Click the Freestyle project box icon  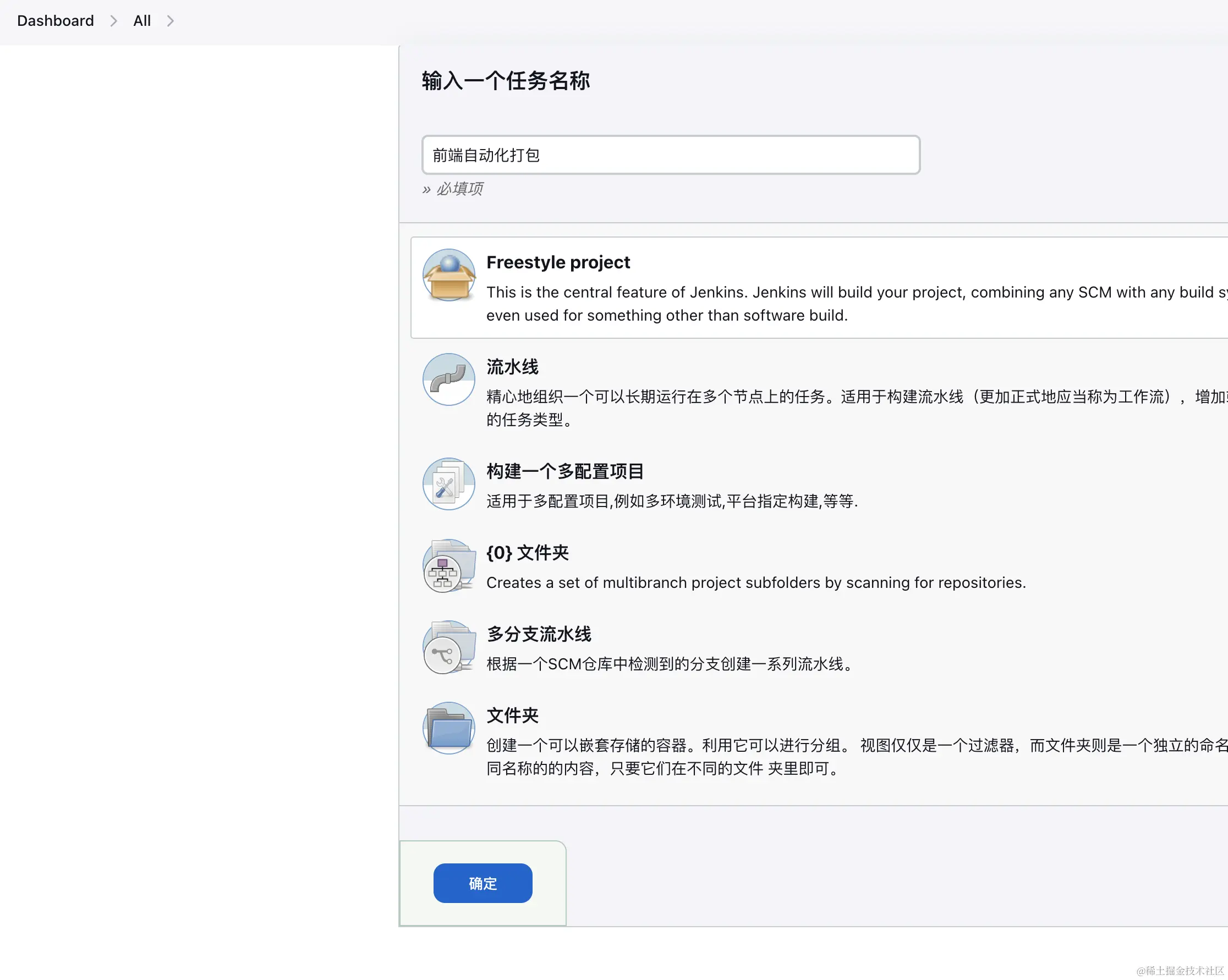point(449,276)
